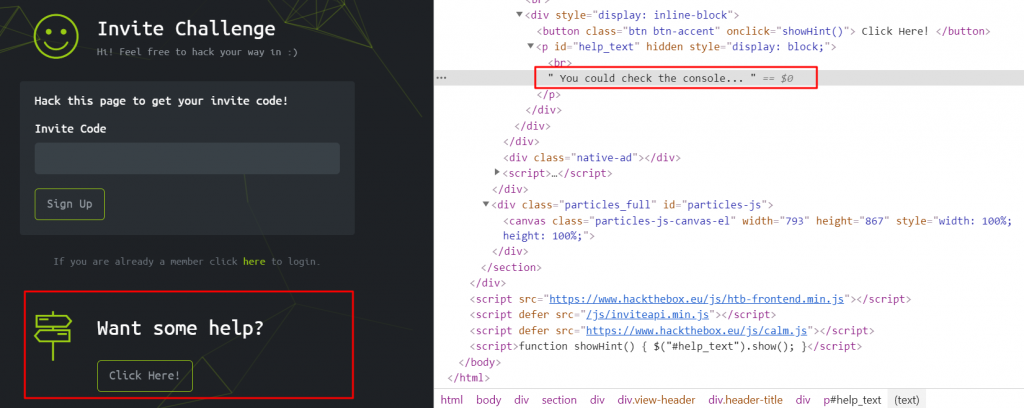1024x408 pixels.
Task: Select the 'You could check the console...' text node
Action: pos(653,78)
